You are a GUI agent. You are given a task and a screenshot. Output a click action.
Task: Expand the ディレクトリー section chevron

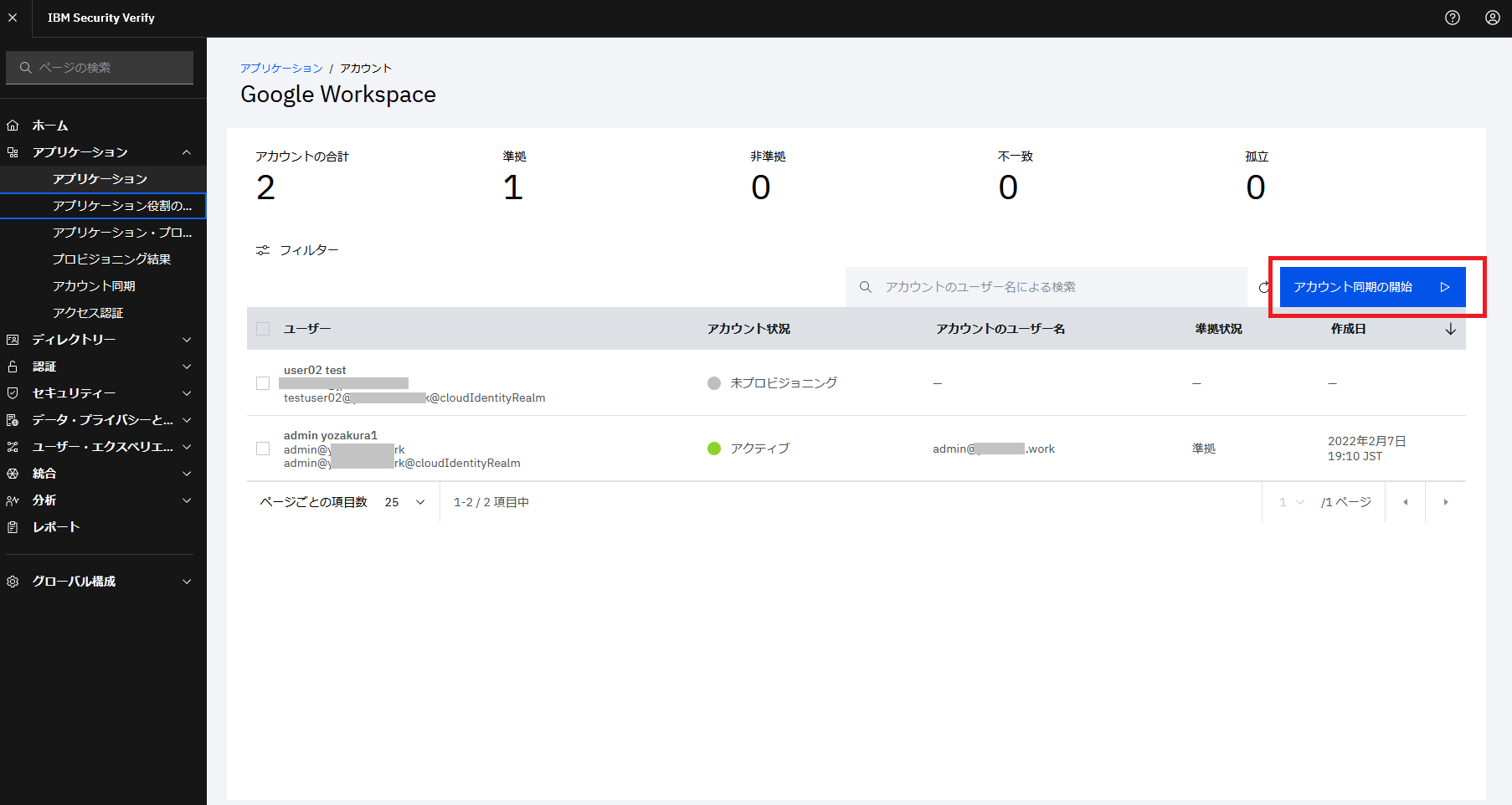(187, 340)
